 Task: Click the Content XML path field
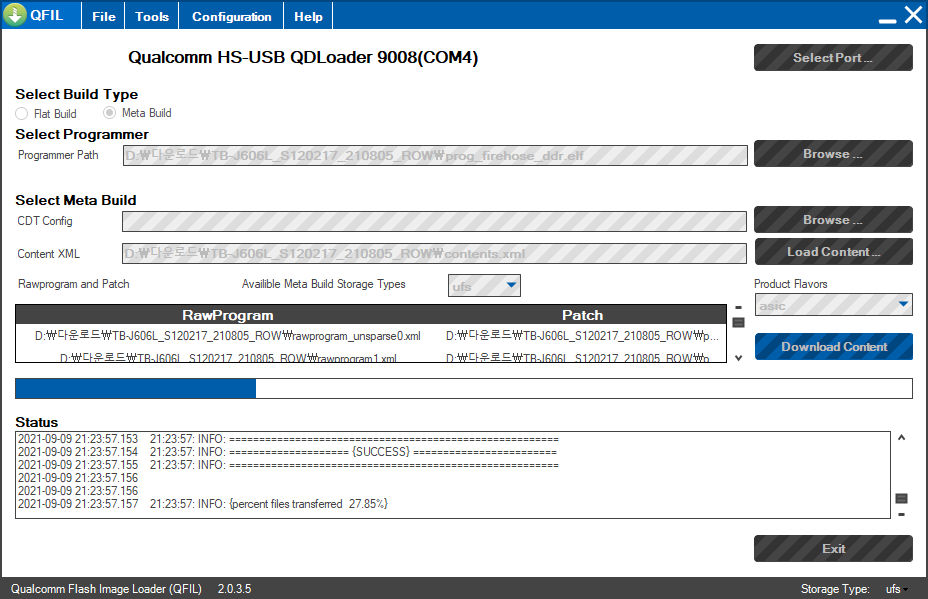pos(434,253)
